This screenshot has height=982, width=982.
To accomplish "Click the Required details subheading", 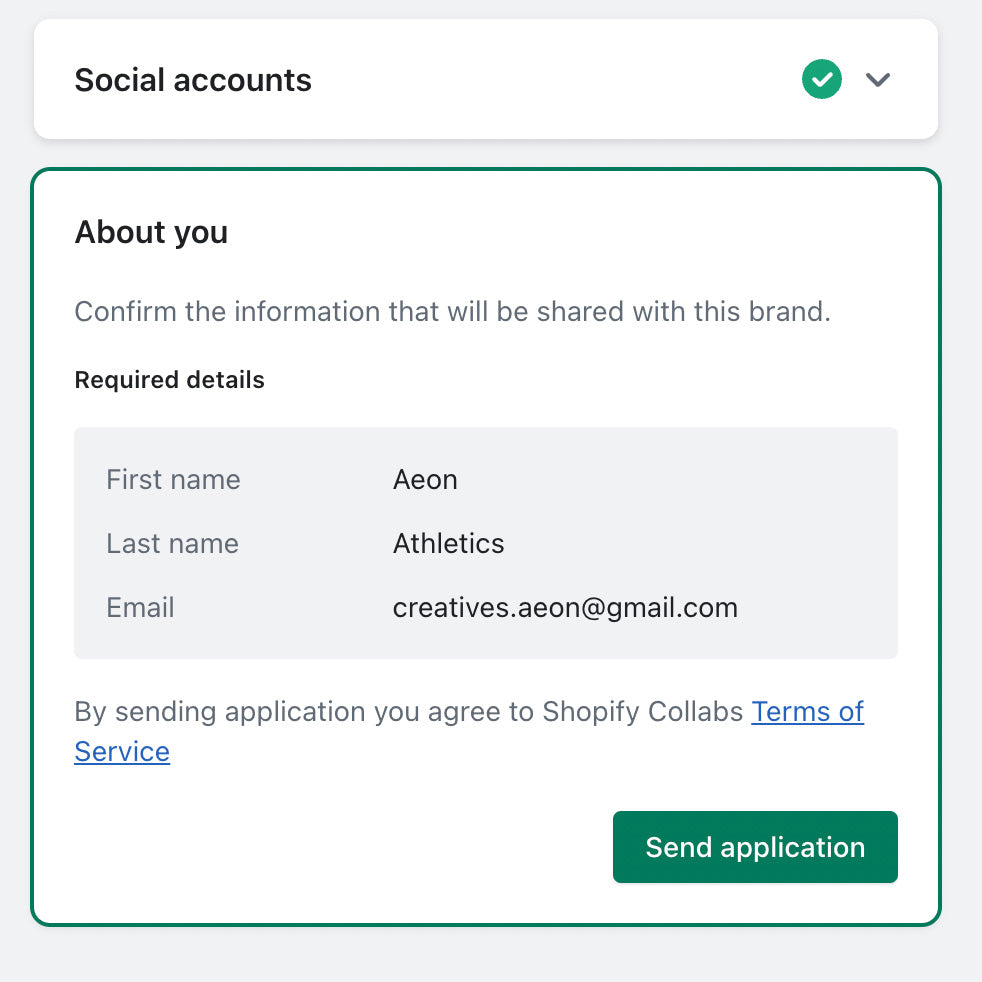I will pyautogui.click(x=169, y=380).
